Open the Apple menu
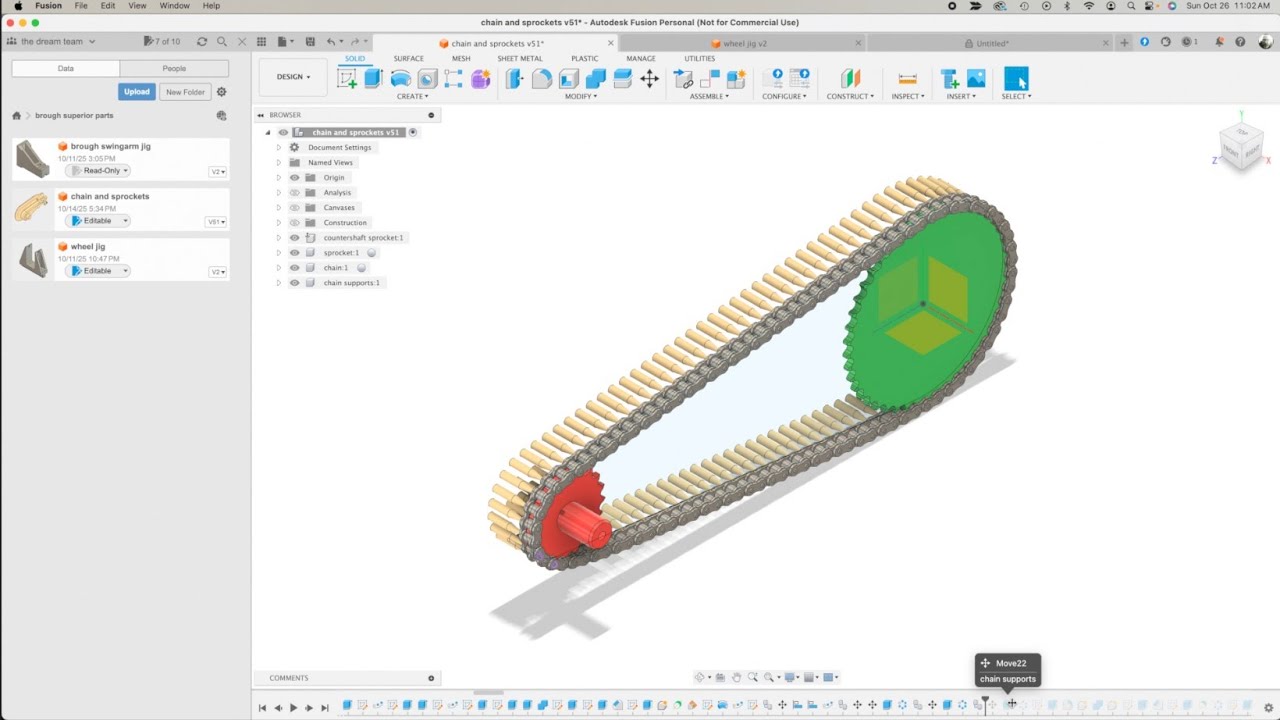Screen dimensions: 1280x720 pos(18,6)
